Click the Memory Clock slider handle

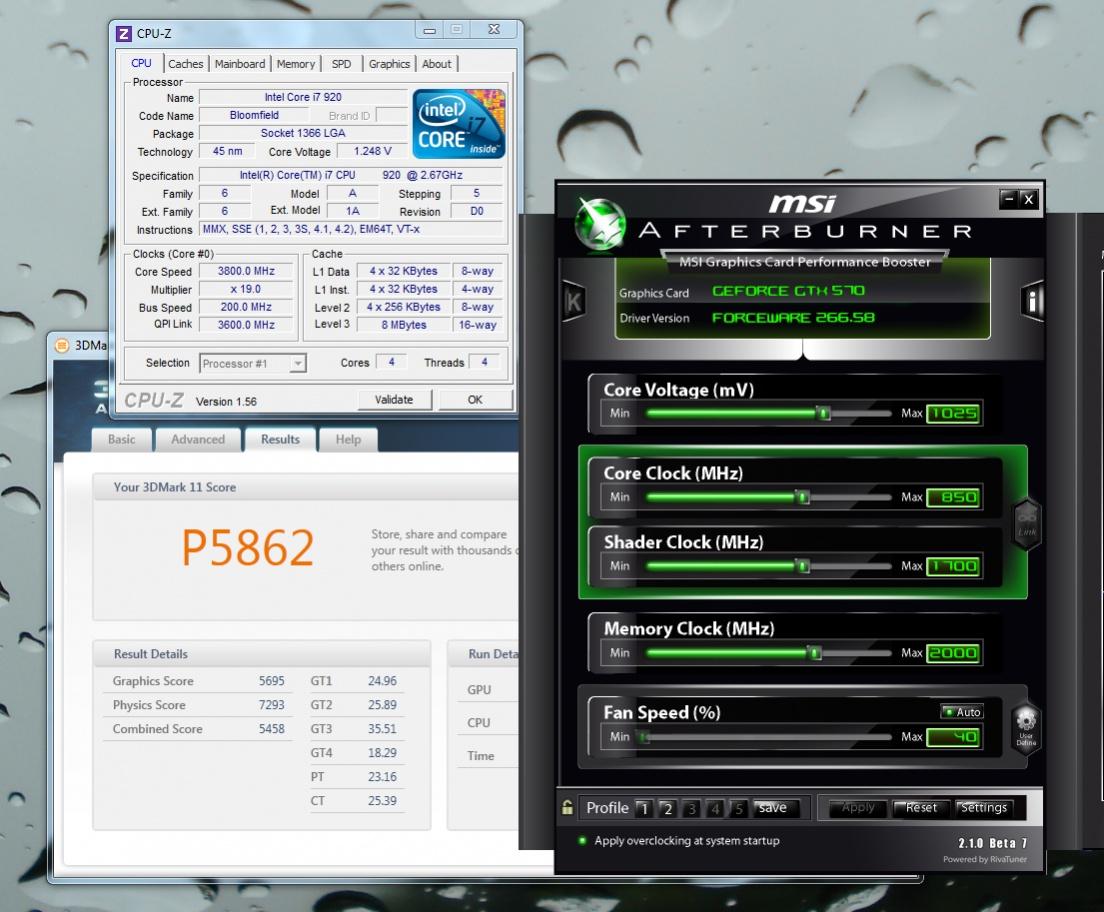click(814, 653)
